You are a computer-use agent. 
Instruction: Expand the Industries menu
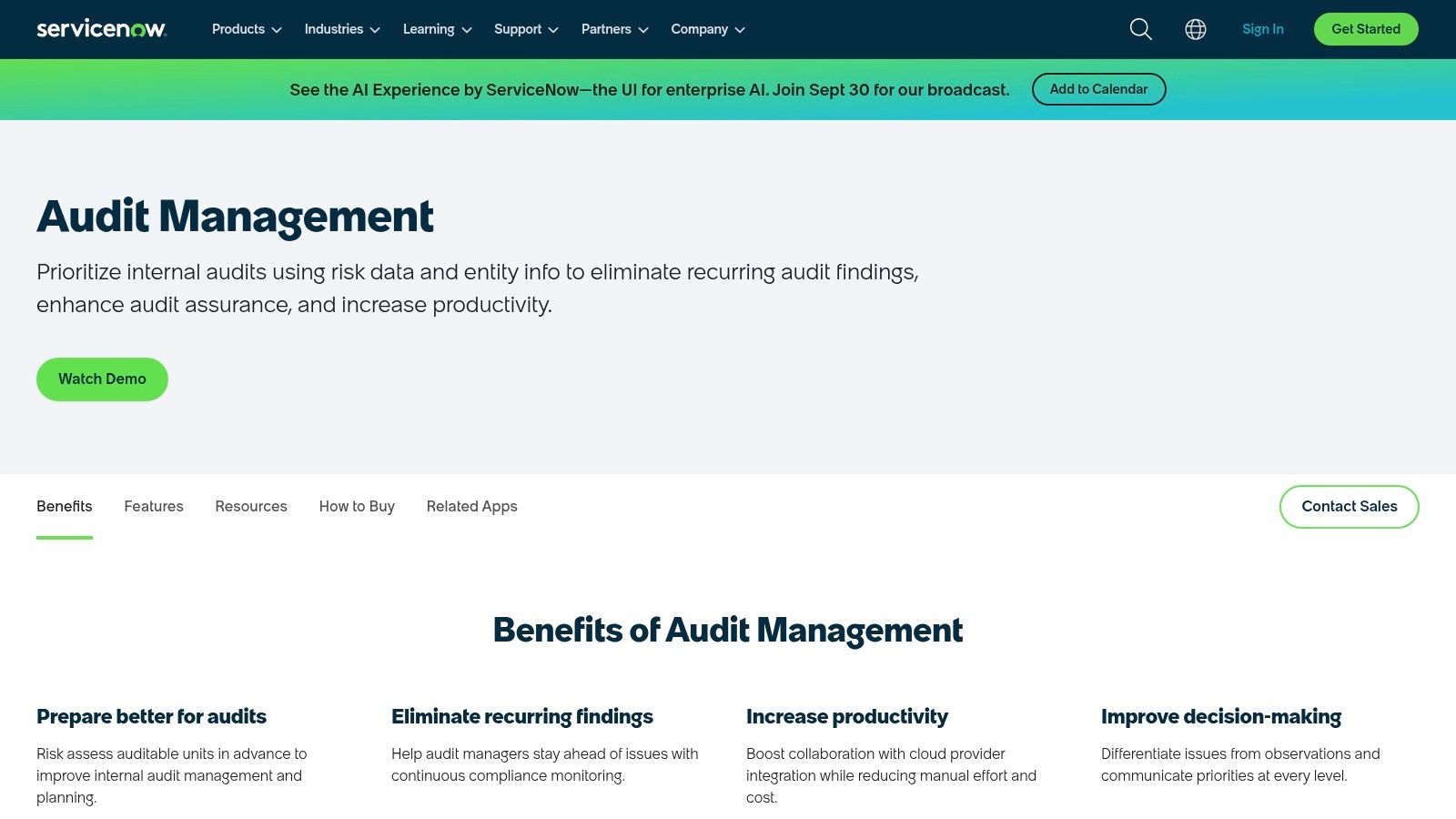click(x=342, y=29)
